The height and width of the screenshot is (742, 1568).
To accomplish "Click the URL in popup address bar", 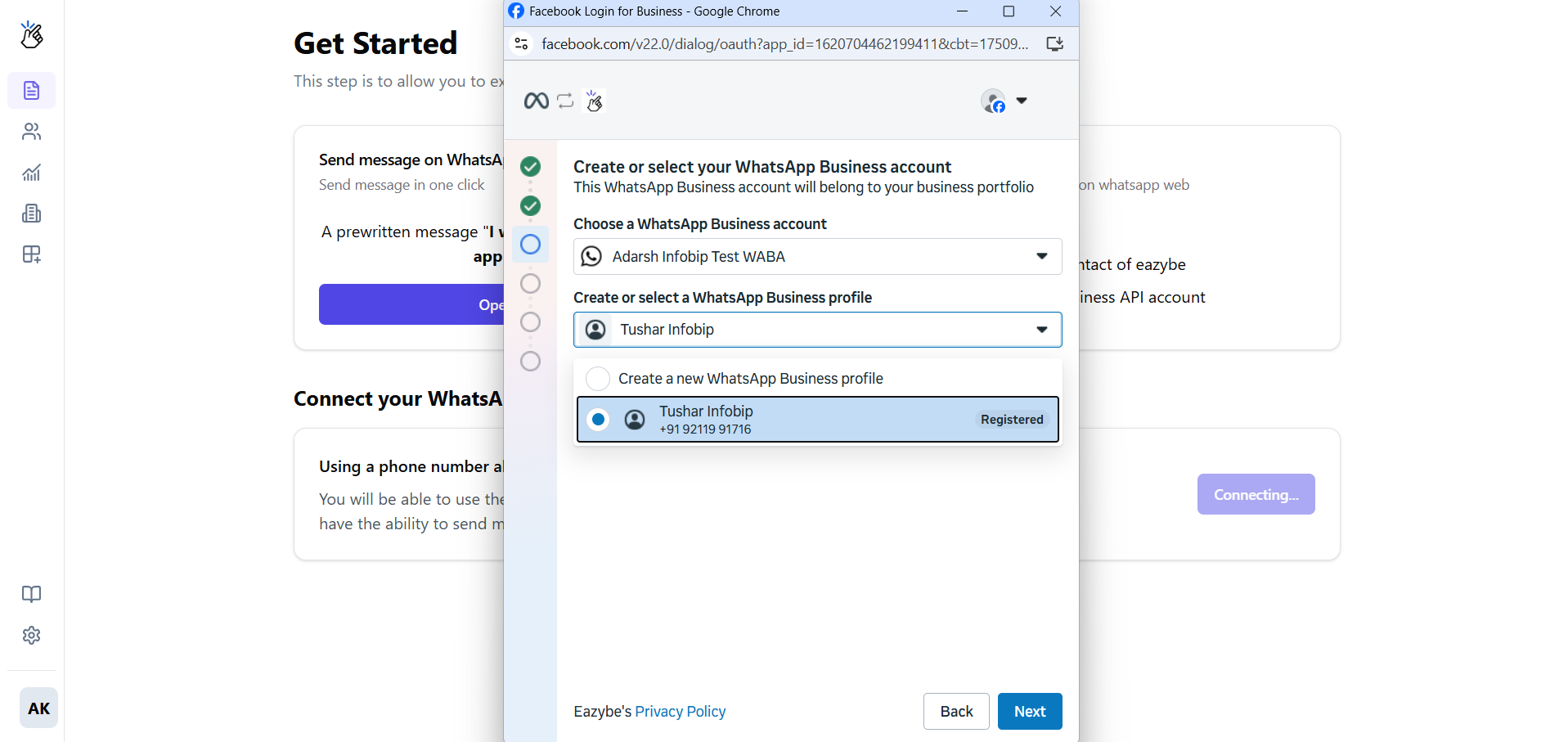I will click(x=784, y=43).
